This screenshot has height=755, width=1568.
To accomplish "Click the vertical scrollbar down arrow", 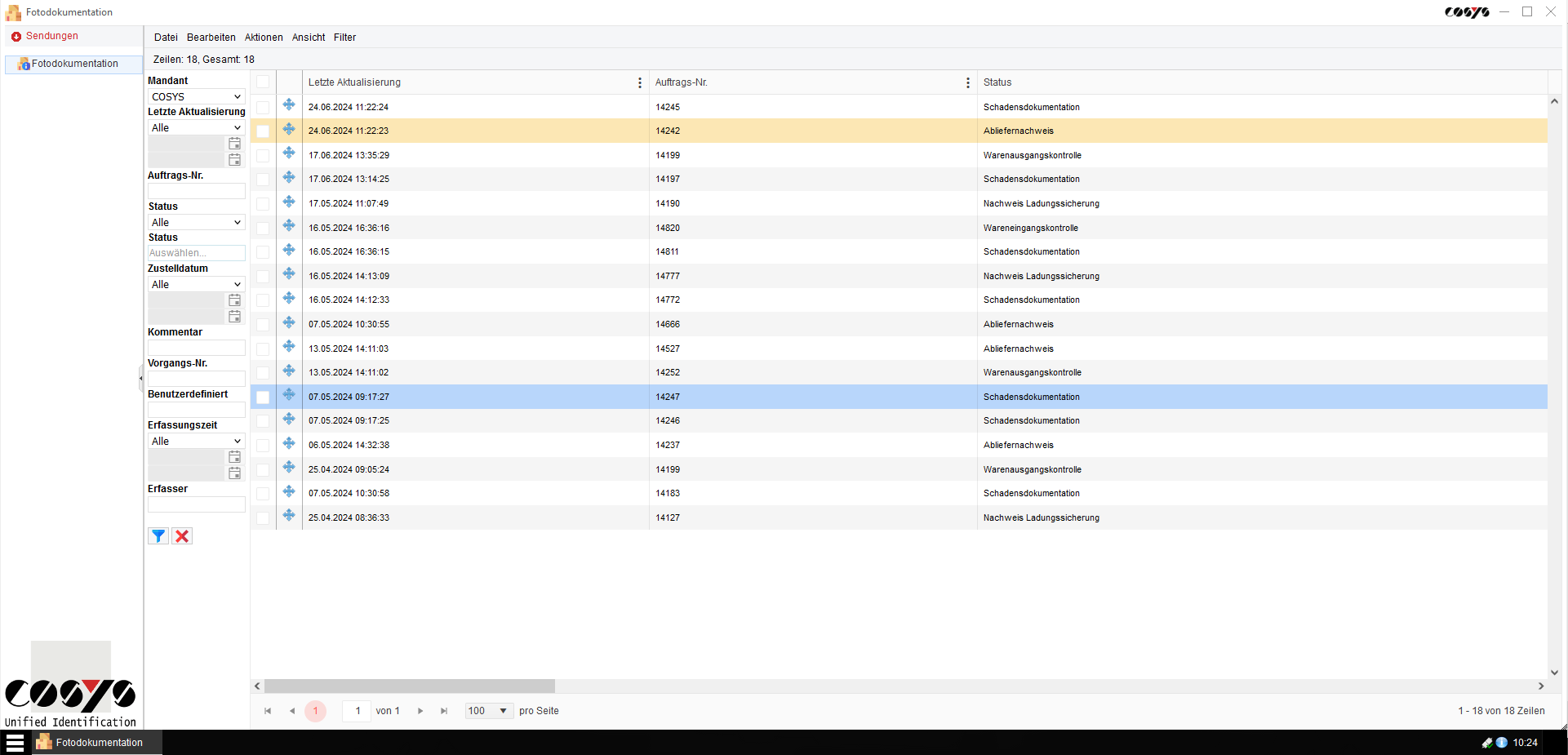I will pyautogui.click(x=1554, y=673).
